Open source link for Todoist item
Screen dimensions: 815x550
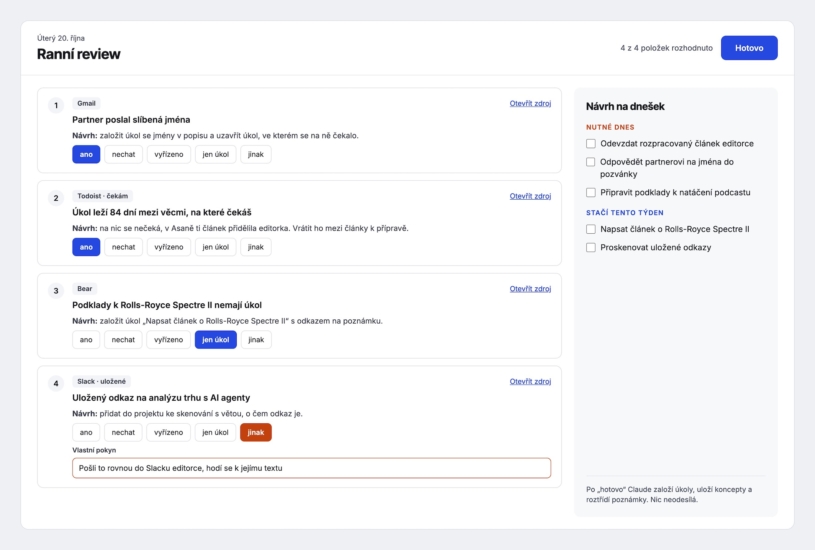coord(530,196)
